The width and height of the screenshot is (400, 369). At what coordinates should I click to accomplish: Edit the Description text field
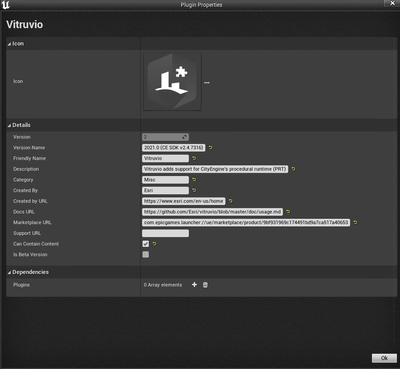(215, 169)
